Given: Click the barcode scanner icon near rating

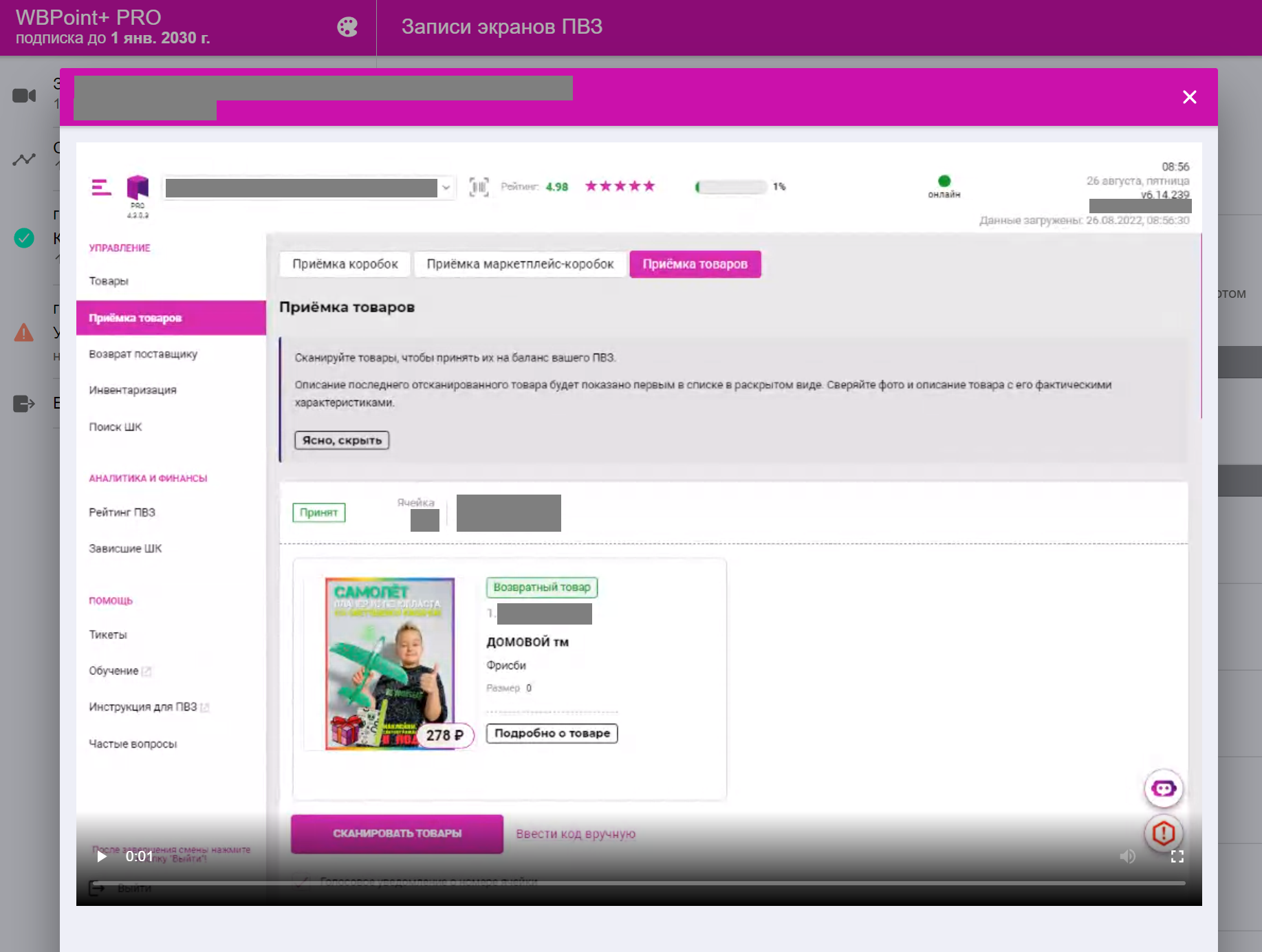Looking at the screenshot, I should pyautogui.click(x=479, y=187).
